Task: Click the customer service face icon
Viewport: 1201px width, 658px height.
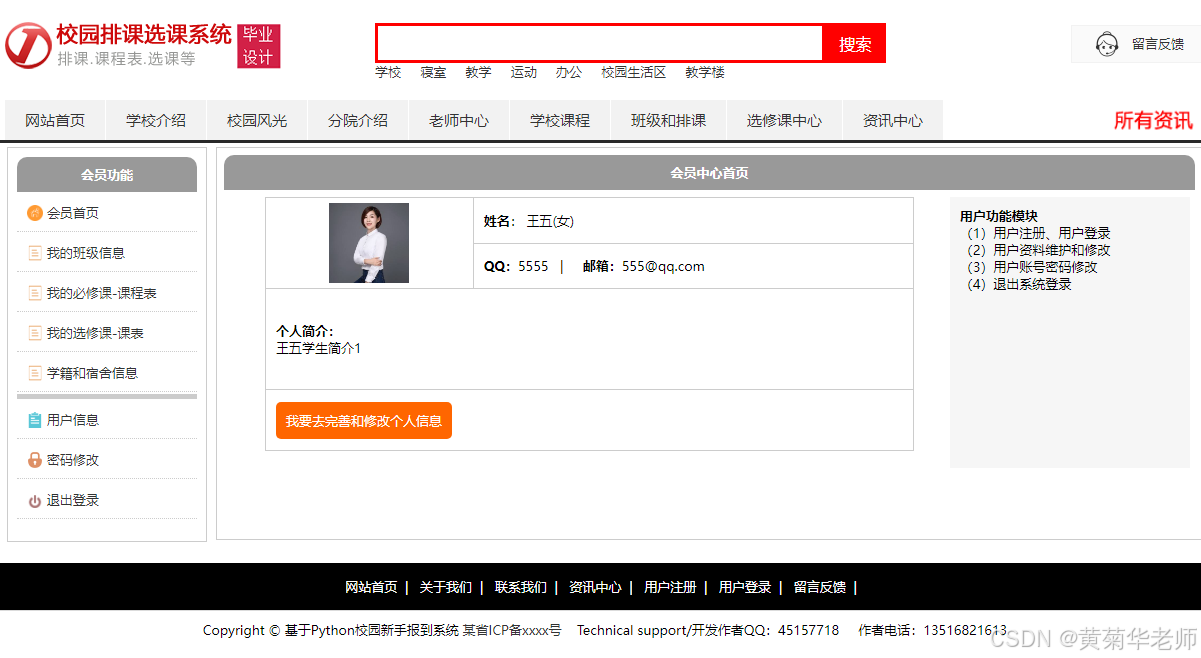Action: click(1106, 44)
